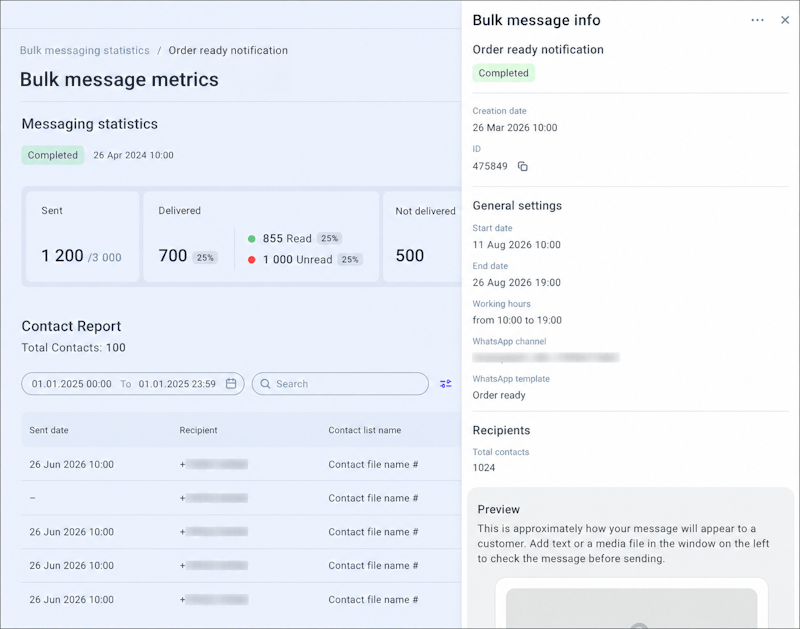Click start date 11 Aug 2026 10:00
The height and width of the screenshot is (629, 800).
(516, 245)
